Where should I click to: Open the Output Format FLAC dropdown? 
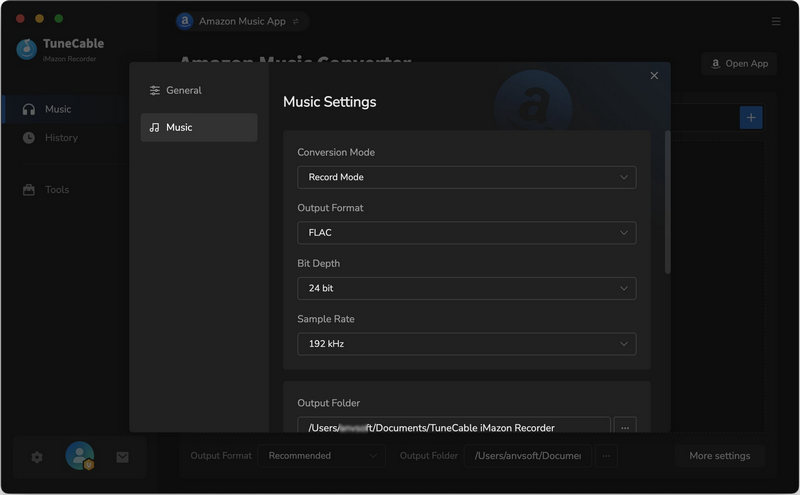pyautogui.click(x=466, y=233)
